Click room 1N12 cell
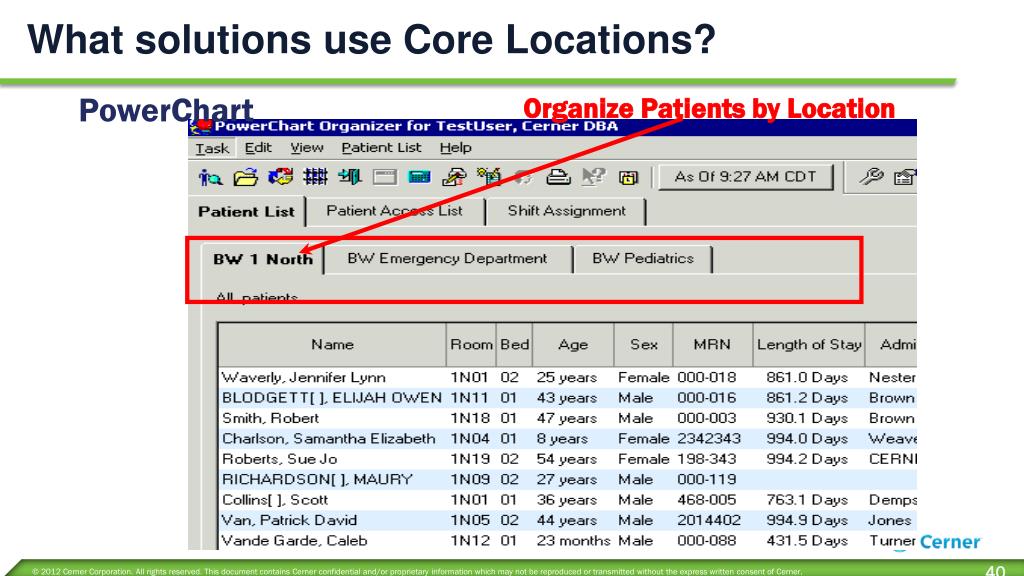 coord(470,541)
